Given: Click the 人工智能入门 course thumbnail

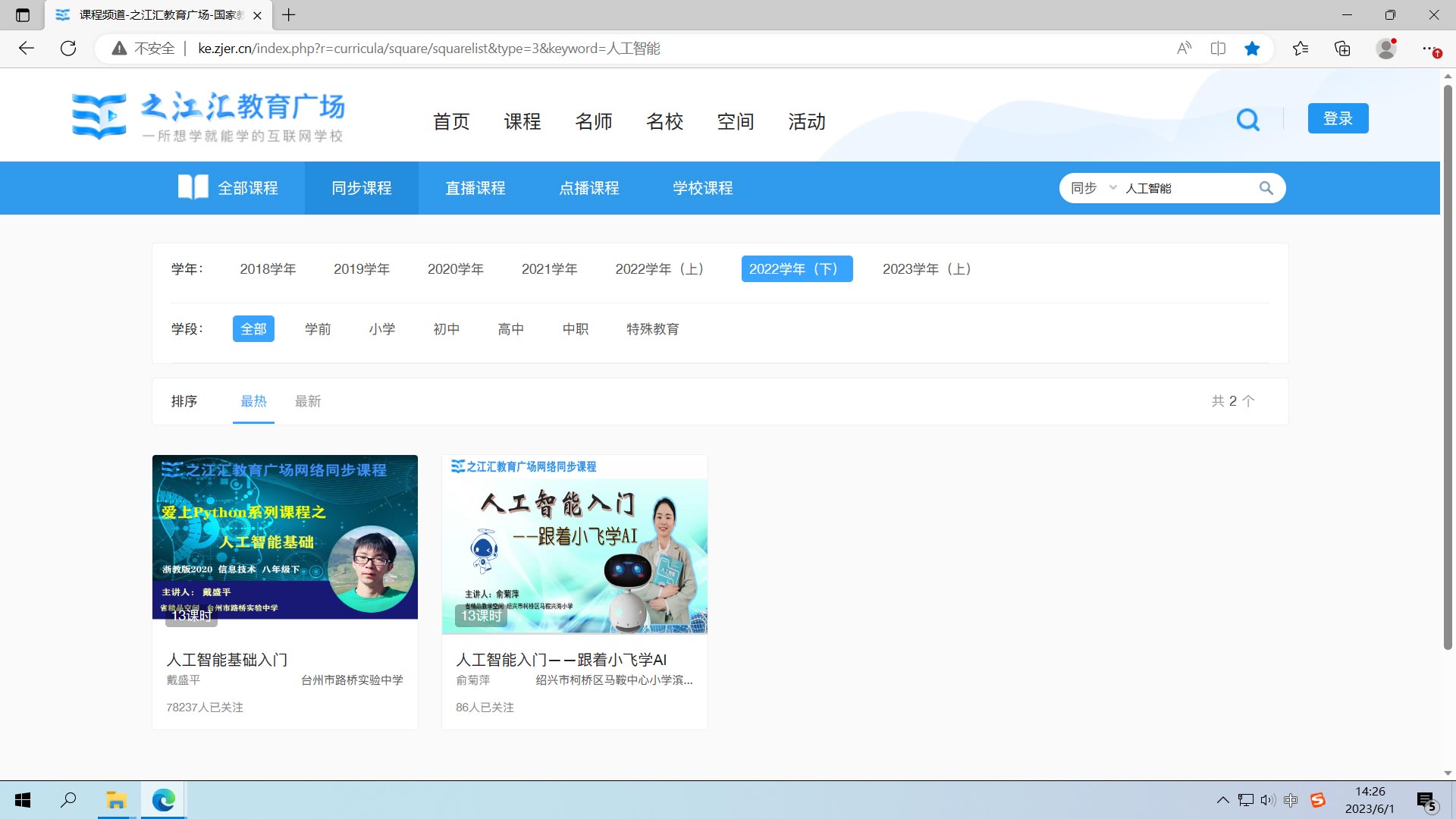Looking at the screenshot, I should [x=574, y=544].
